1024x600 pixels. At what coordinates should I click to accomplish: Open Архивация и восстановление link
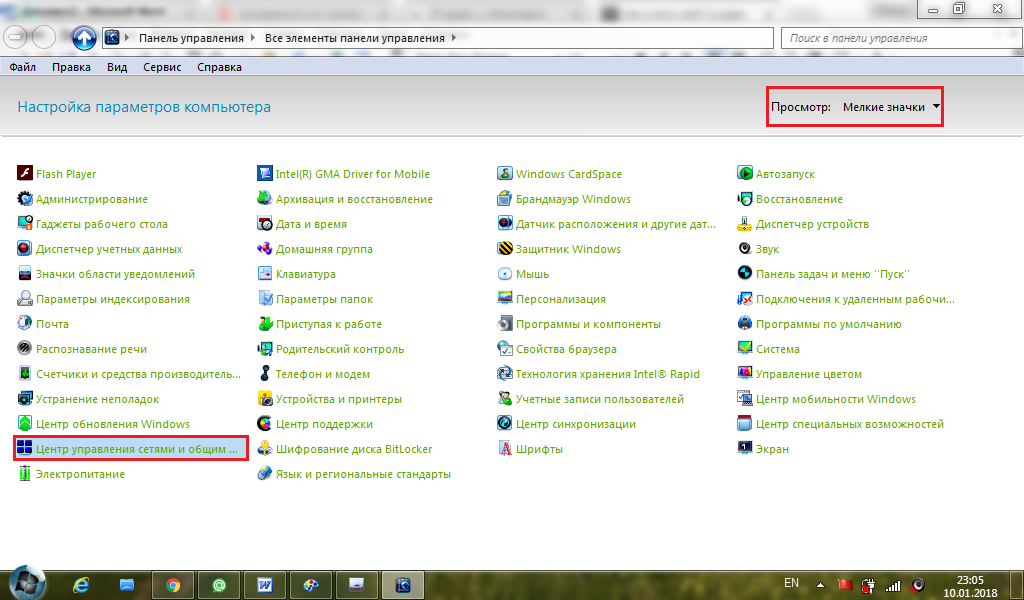point(354,199)
